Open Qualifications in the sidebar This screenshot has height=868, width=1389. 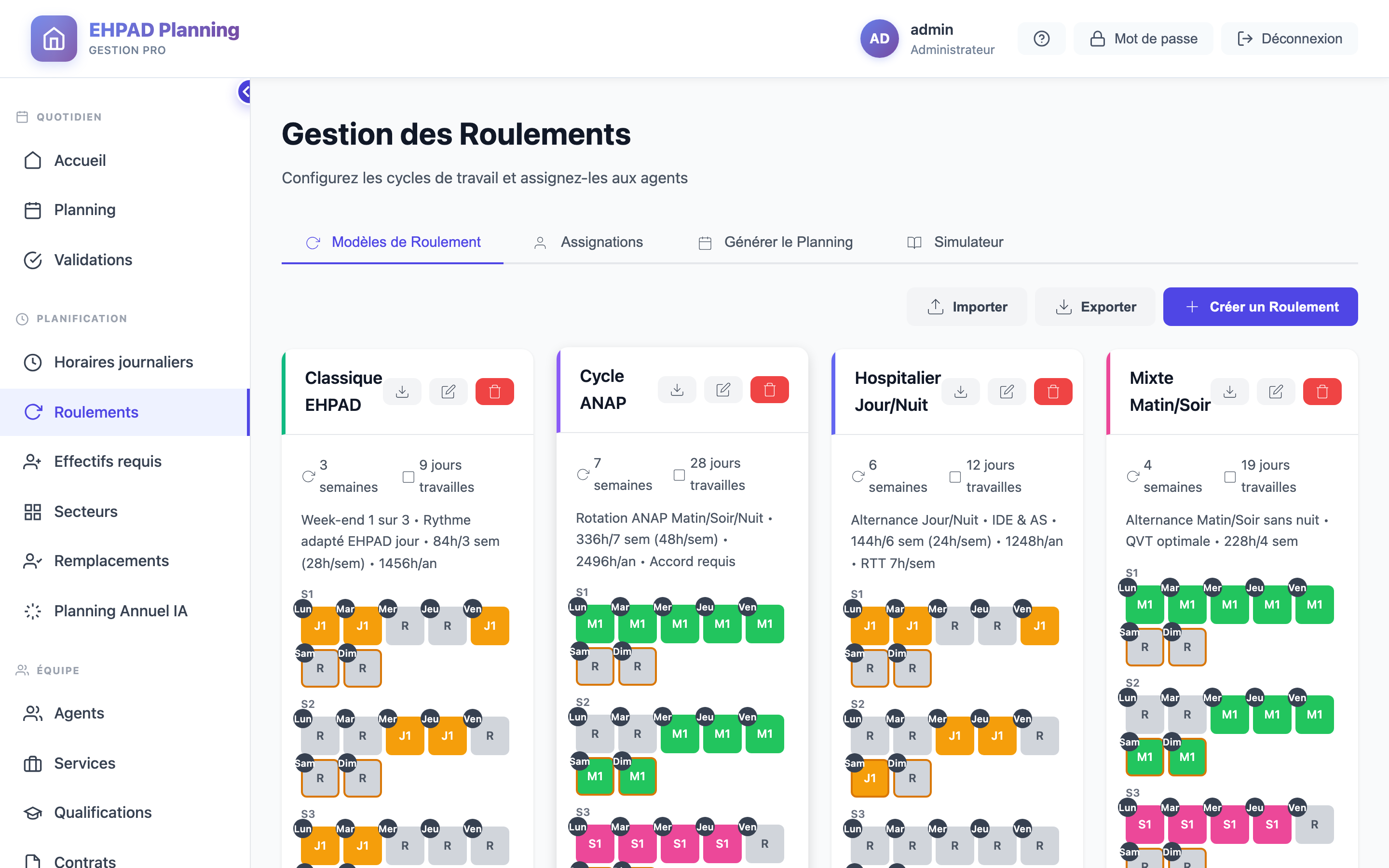124,813
